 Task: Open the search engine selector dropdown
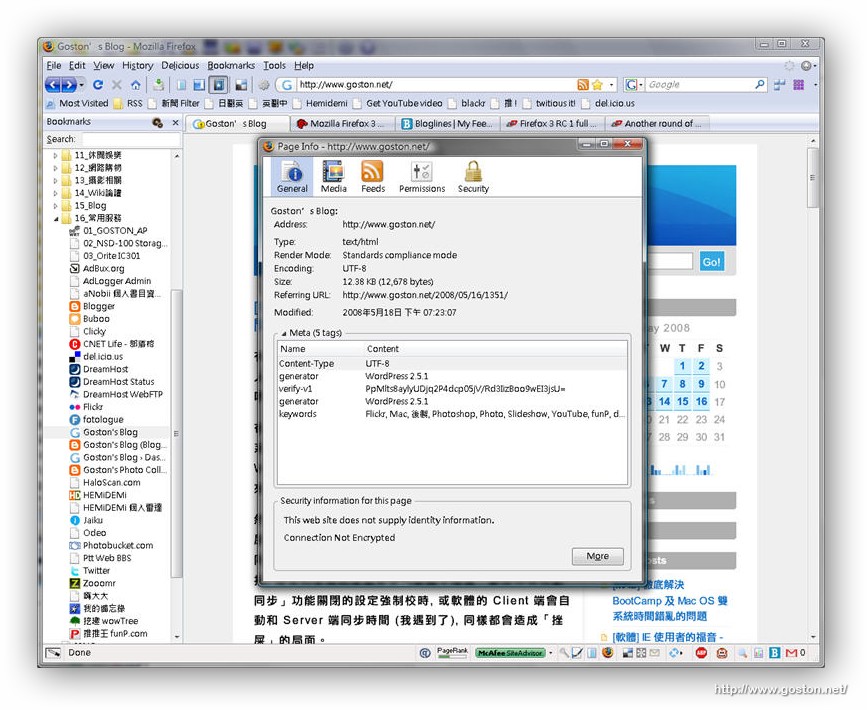(x=633, y=85)
